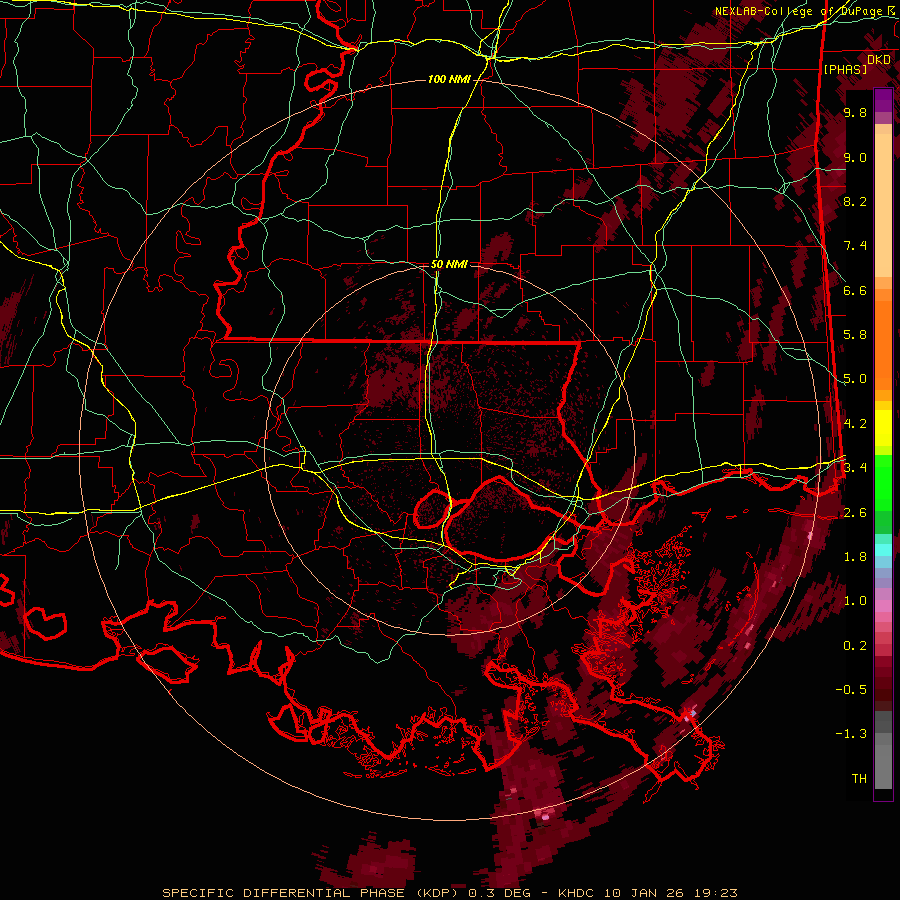Viewport: 900px width, 900px height.
Task: Click the -1.3 scale value
Action: (851, 734)
